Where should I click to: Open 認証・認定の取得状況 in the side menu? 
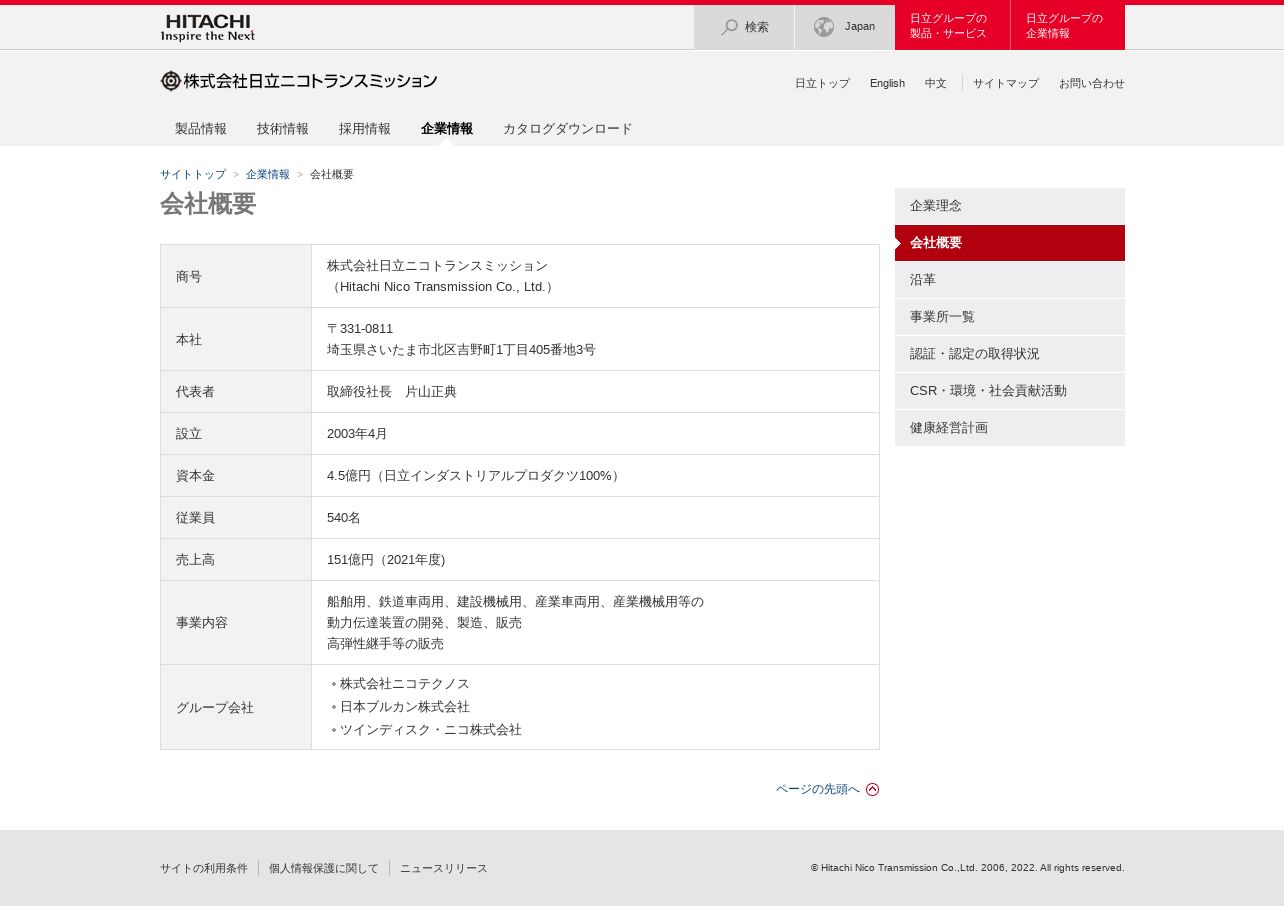click(x=1010, y=354)
